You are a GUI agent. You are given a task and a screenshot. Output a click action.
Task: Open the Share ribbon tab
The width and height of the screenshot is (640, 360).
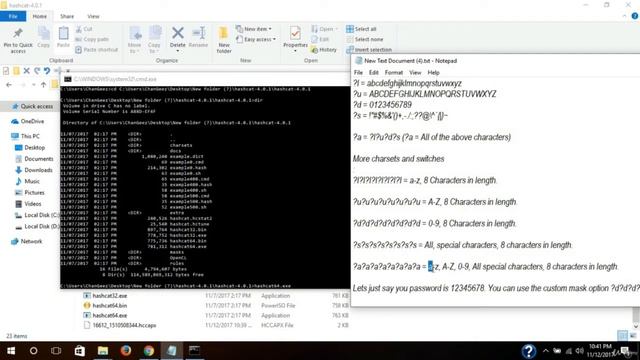click(67, 16)
